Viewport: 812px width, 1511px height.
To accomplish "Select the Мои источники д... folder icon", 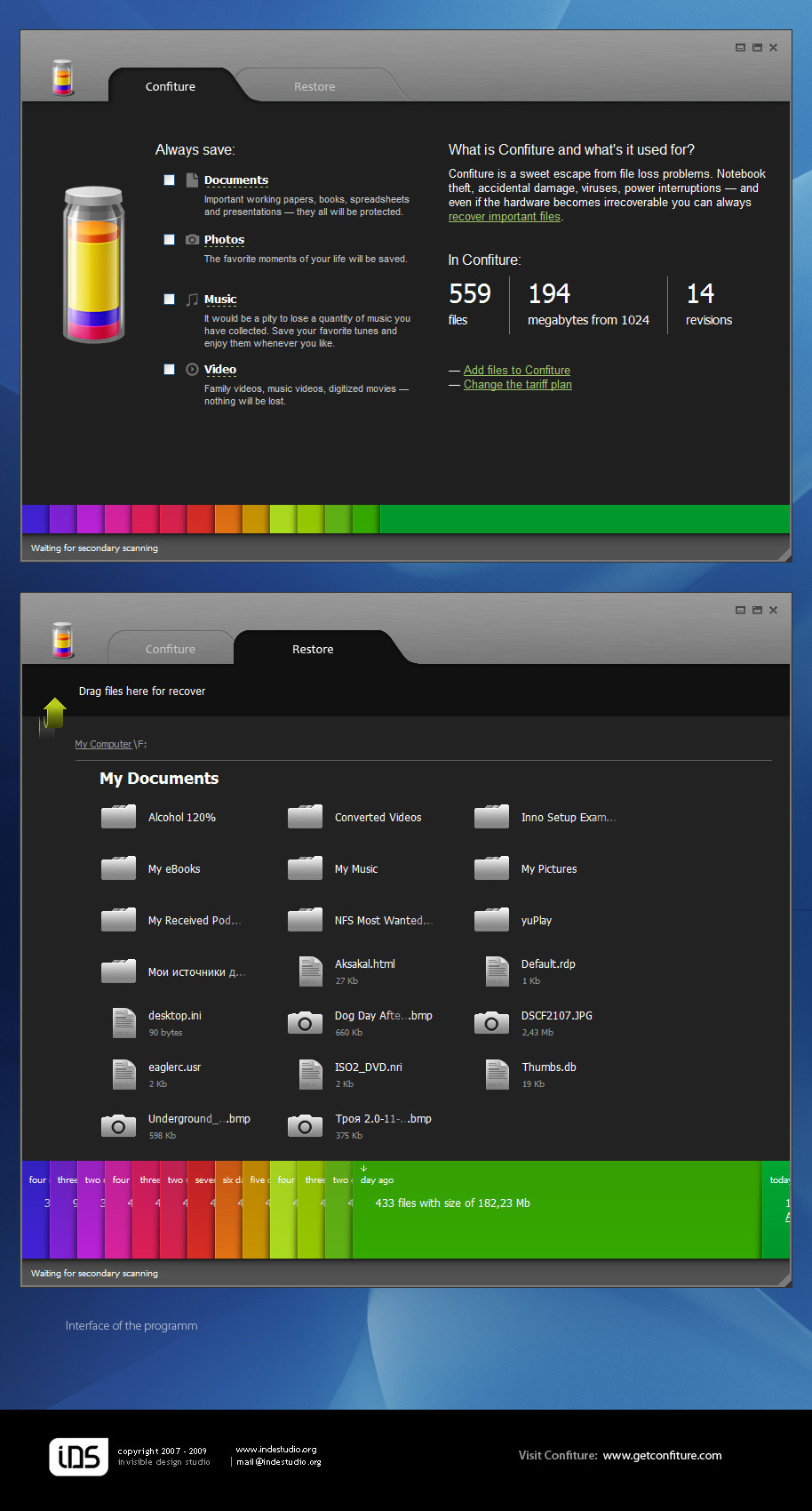I will [x=118, y=971].
